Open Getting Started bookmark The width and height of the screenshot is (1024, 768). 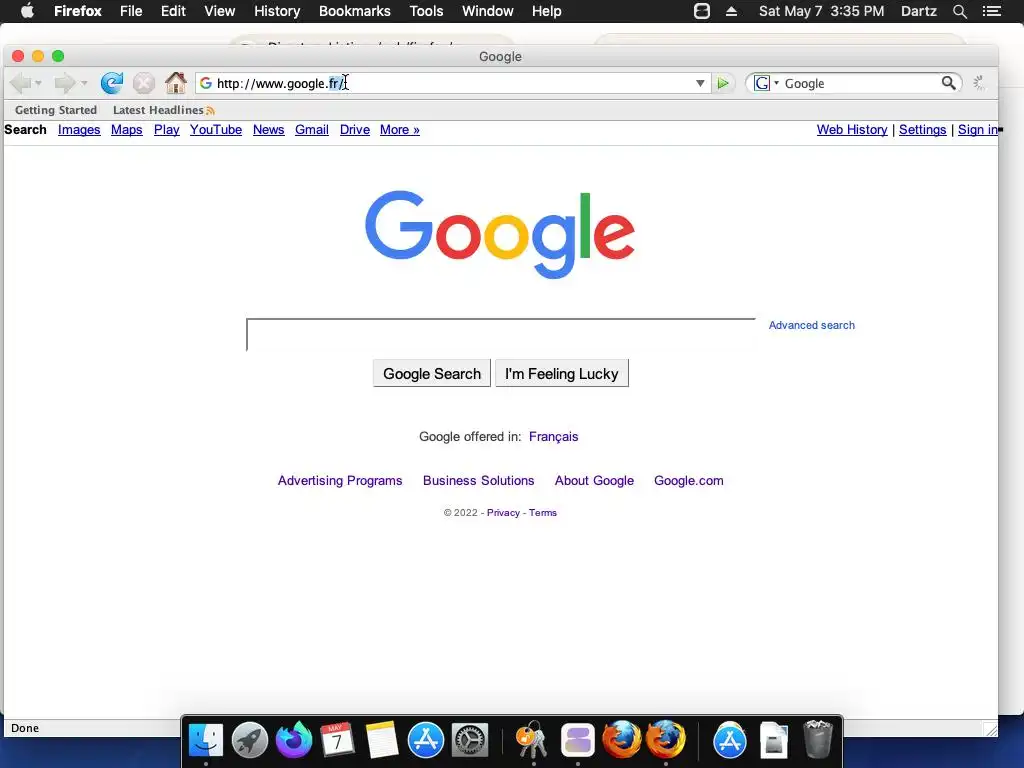tap(56, 110)
